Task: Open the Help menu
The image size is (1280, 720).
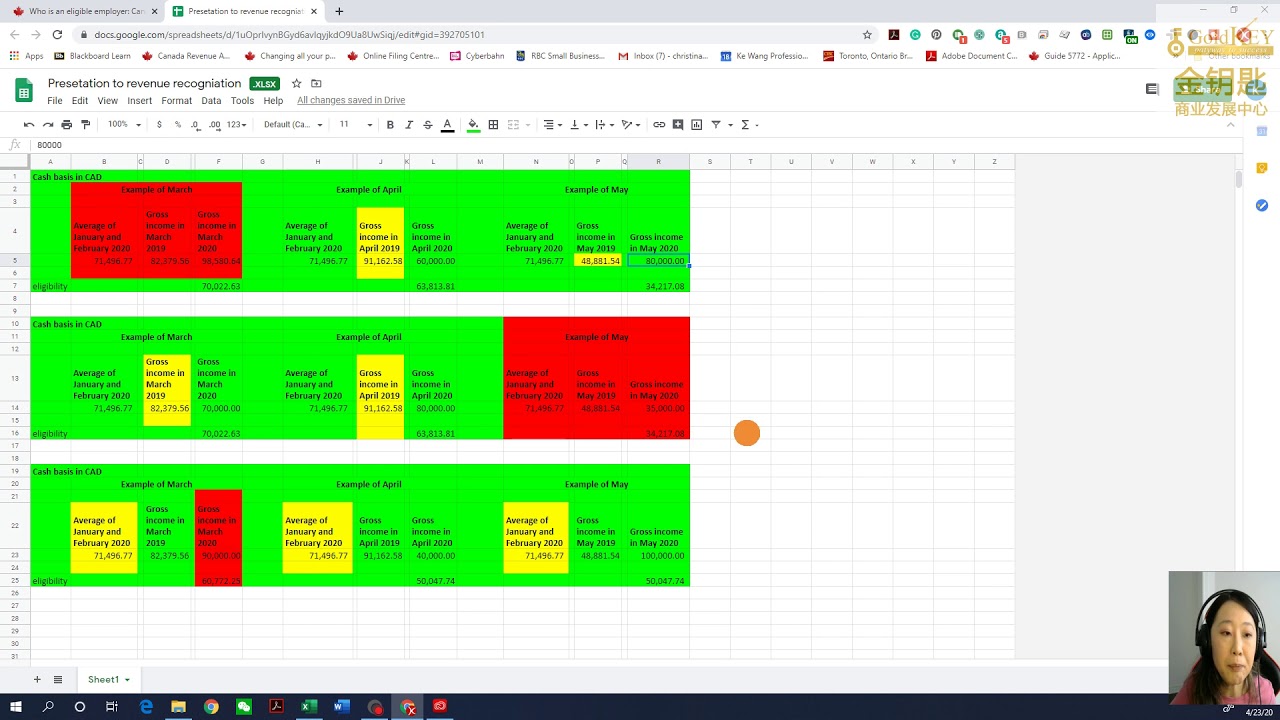Action: (273, 101)
